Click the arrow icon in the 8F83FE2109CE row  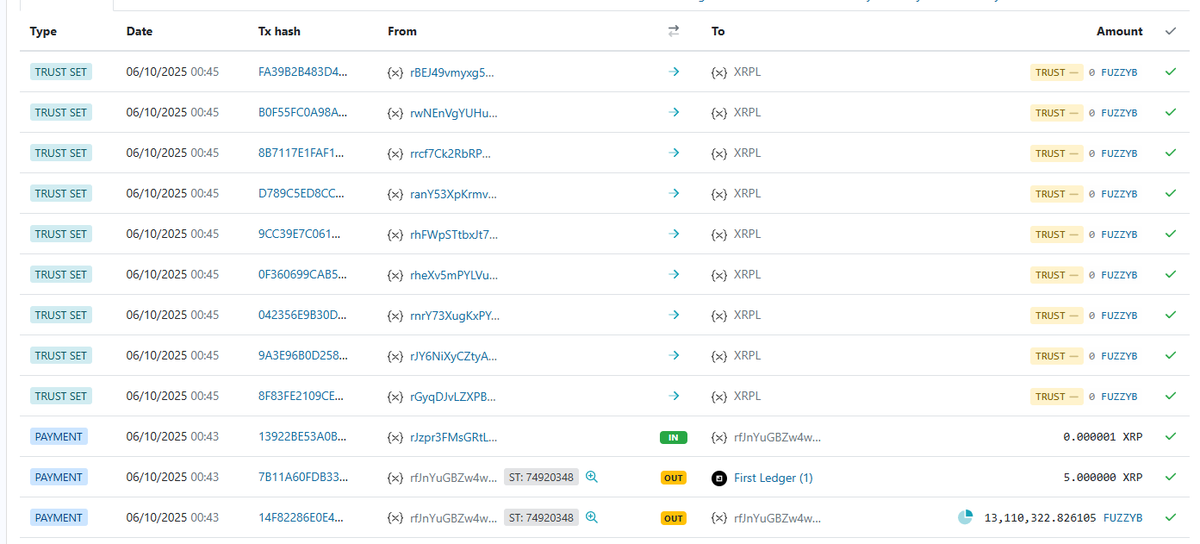pyautogui.click(x=673, y=396)
